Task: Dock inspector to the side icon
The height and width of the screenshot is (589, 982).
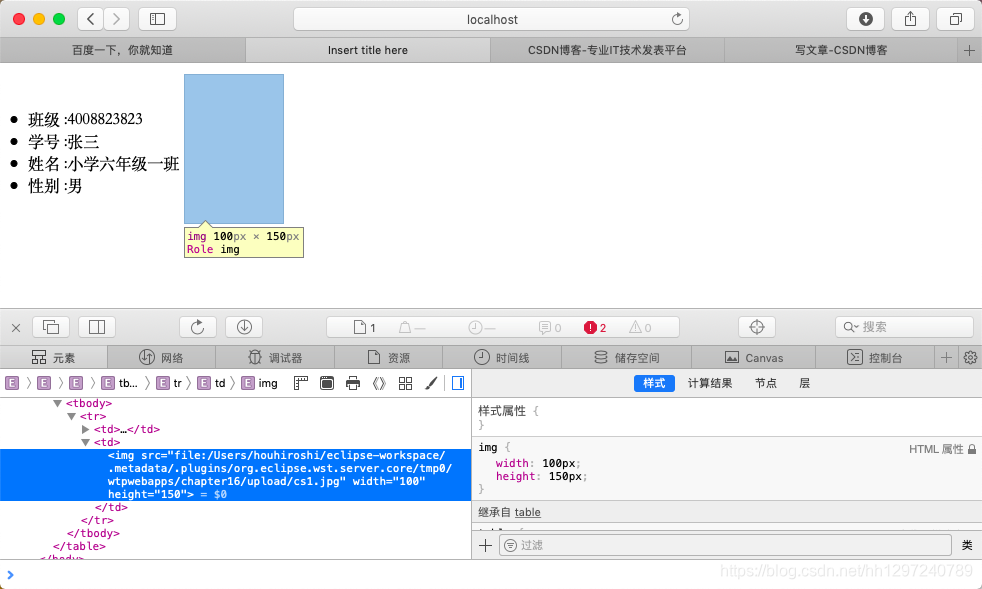Action: pyautogui.click(x=97, y=327)
